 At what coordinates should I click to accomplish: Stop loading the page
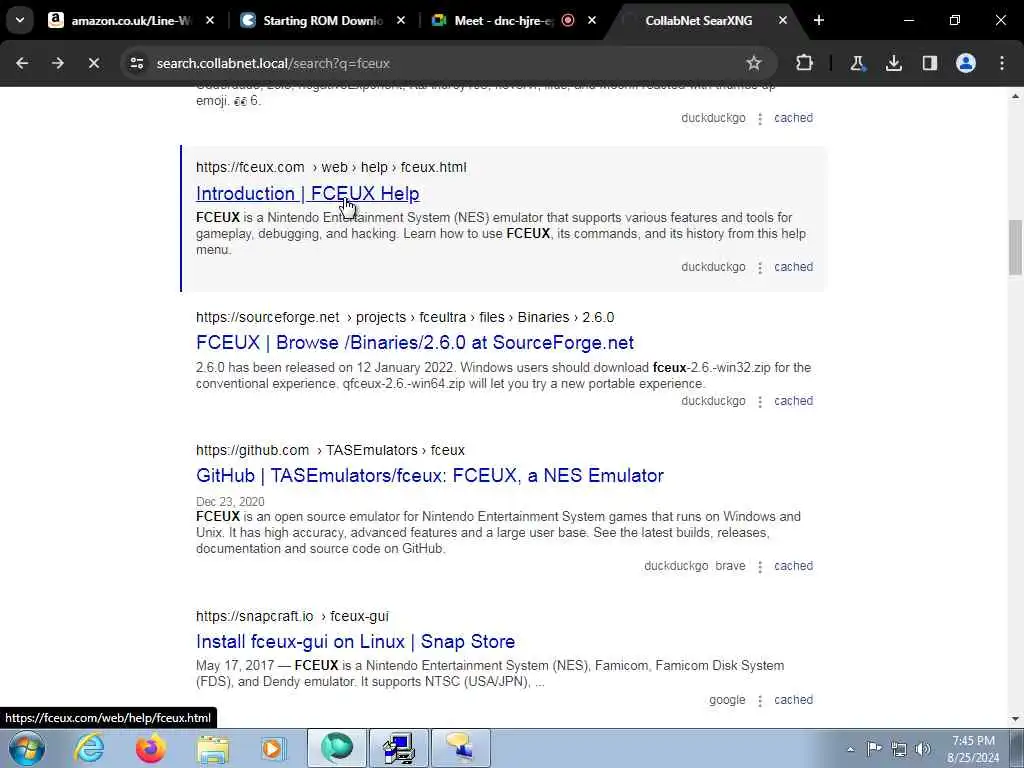[93, 63]
